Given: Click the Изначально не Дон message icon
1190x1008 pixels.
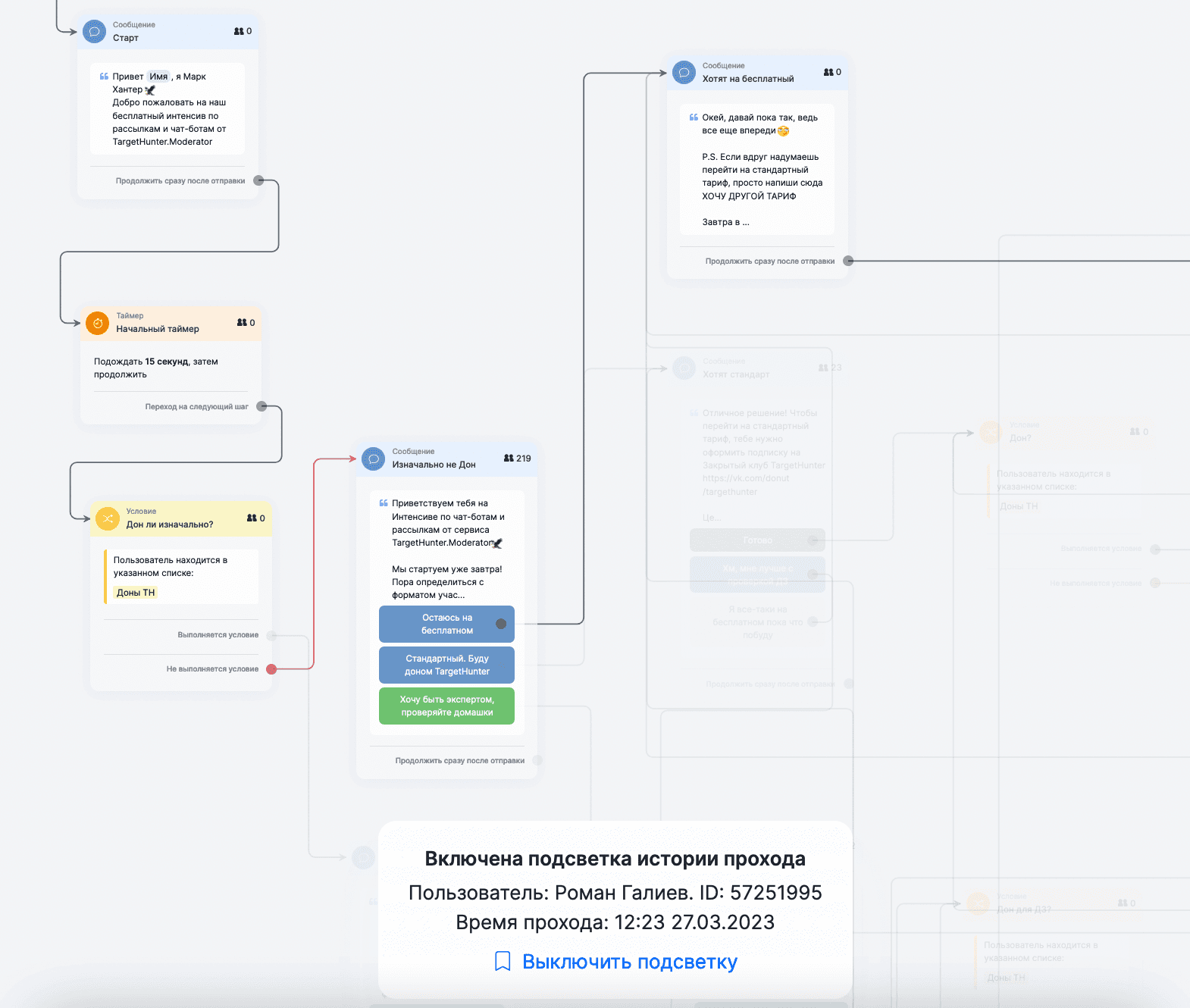Looking at the screenshot, I should coord(374,459).
